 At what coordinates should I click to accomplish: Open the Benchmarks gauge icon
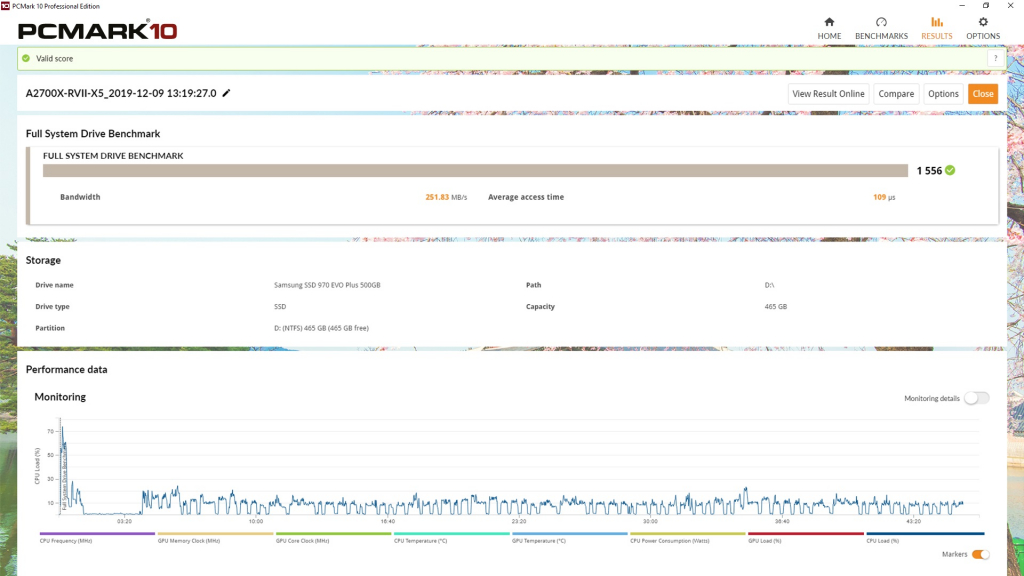(881, 22)
